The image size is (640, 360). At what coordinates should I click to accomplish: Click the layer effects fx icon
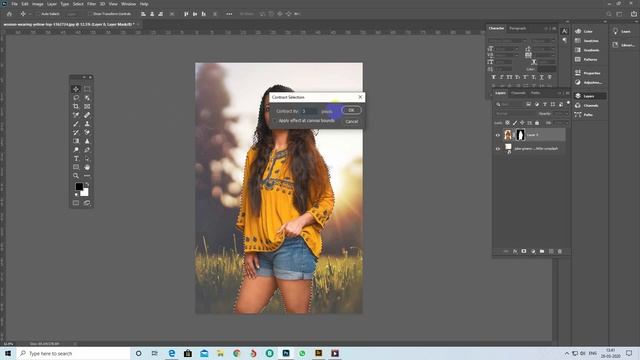tap(515, 251)
